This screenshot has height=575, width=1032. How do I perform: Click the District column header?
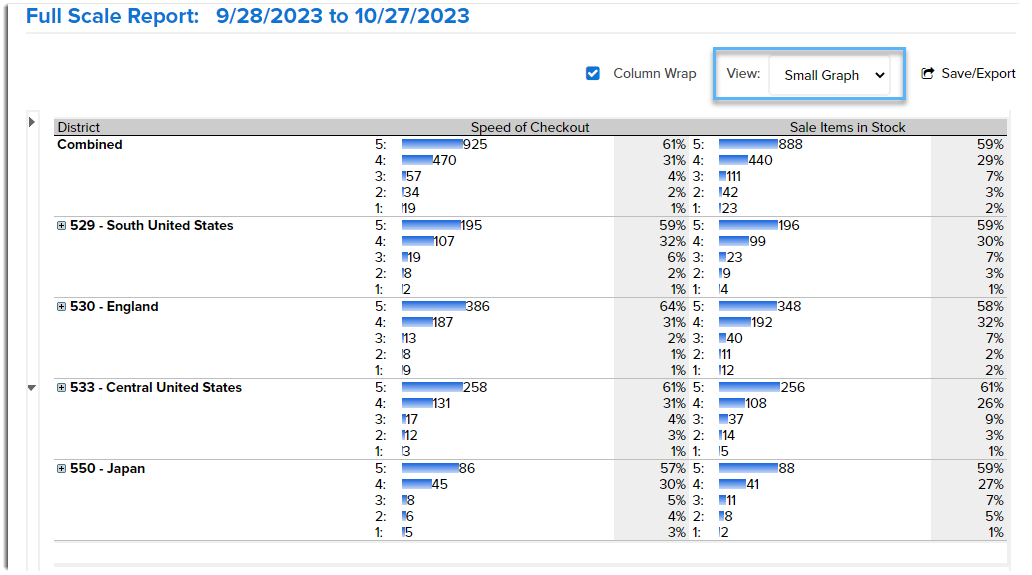(78, 127)
